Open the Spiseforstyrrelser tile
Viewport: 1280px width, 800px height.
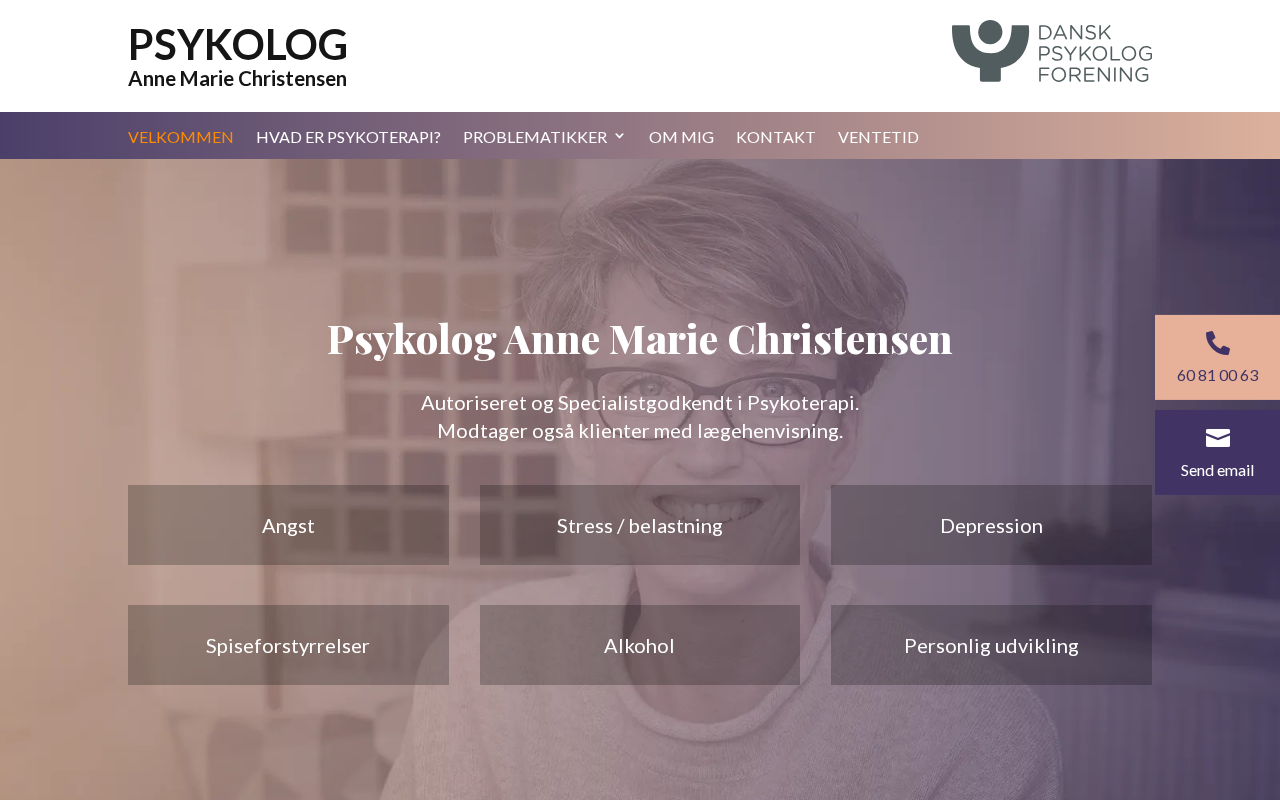(x=288, y=645)
